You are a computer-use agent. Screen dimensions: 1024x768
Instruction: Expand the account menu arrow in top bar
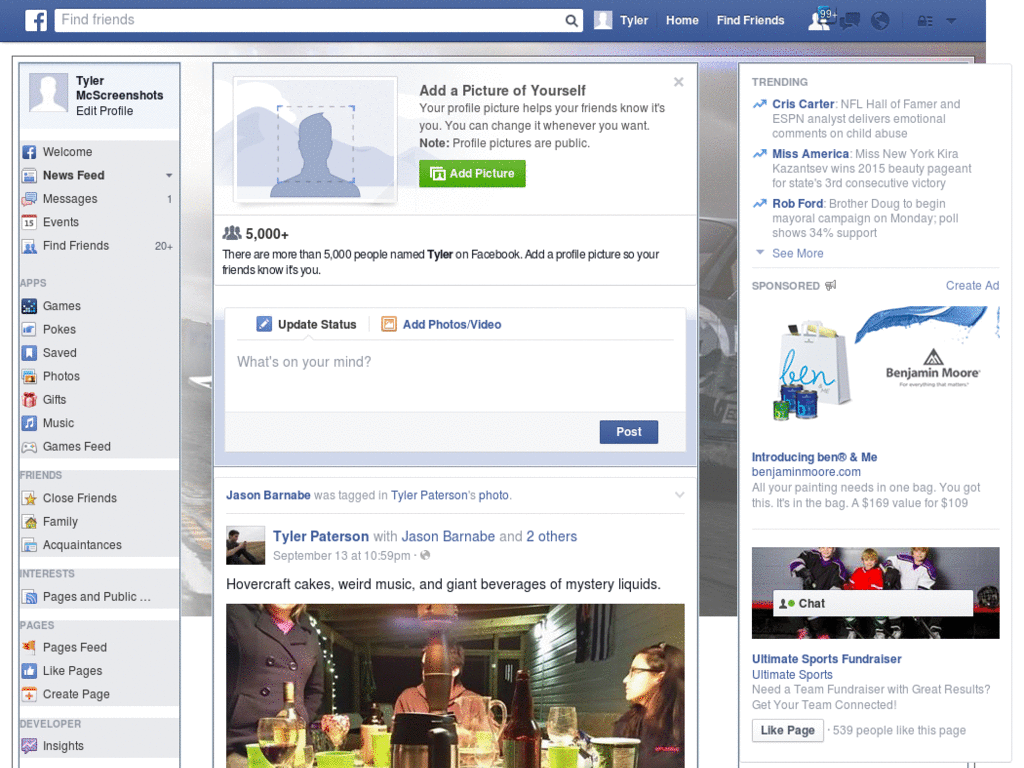click(951, 21)
